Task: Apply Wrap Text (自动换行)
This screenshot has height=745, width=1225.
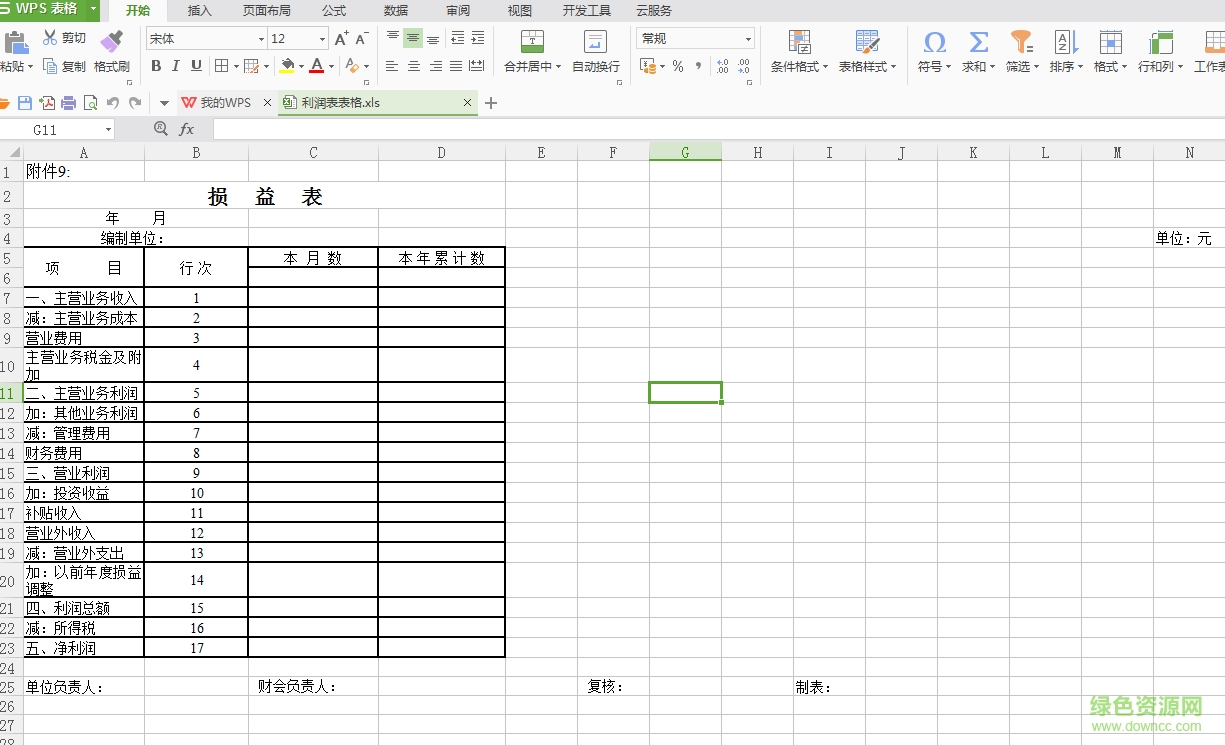Action: click(594, 52)
